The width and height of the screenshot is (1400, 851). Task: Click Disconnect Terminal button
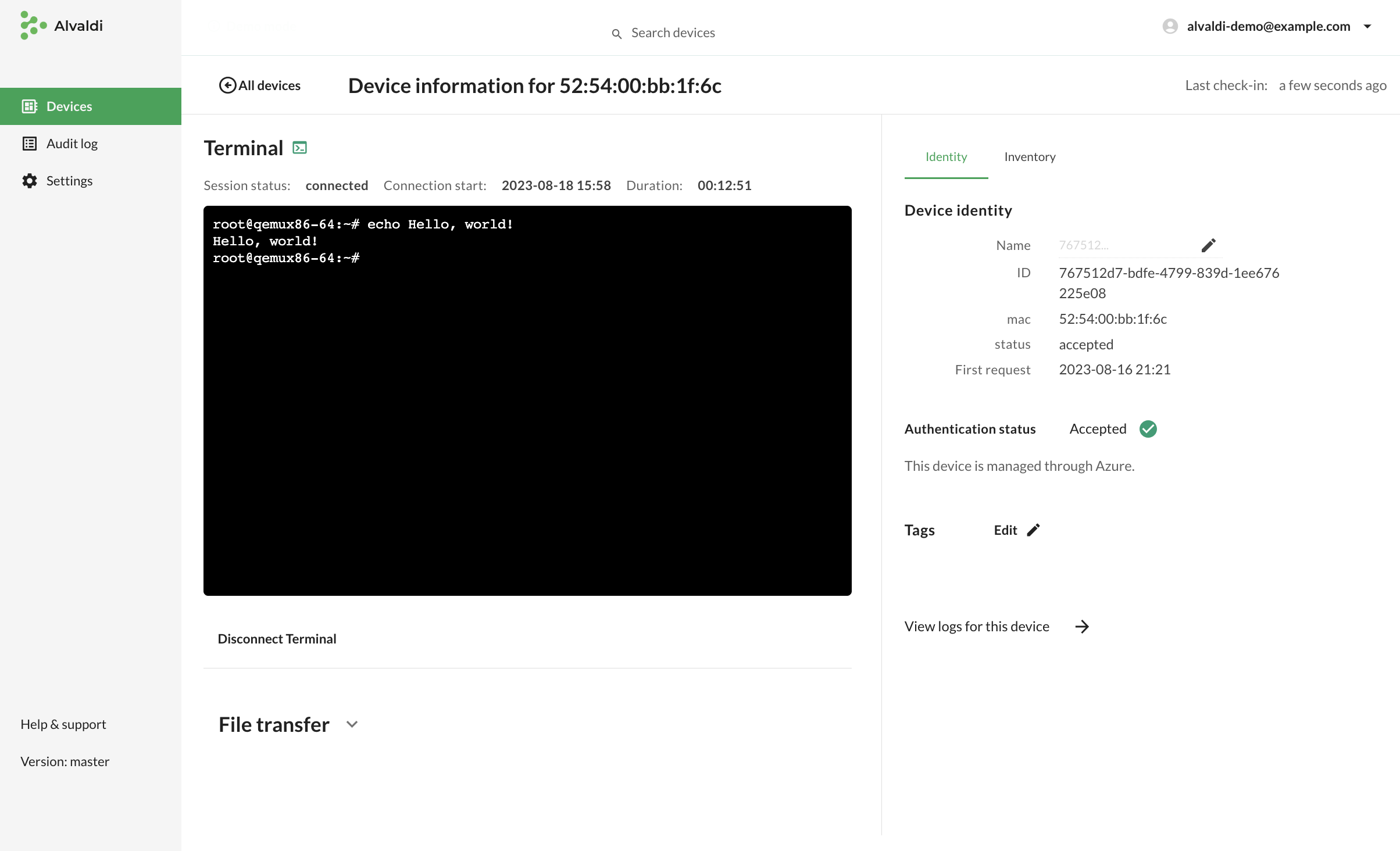click(277, 639)
